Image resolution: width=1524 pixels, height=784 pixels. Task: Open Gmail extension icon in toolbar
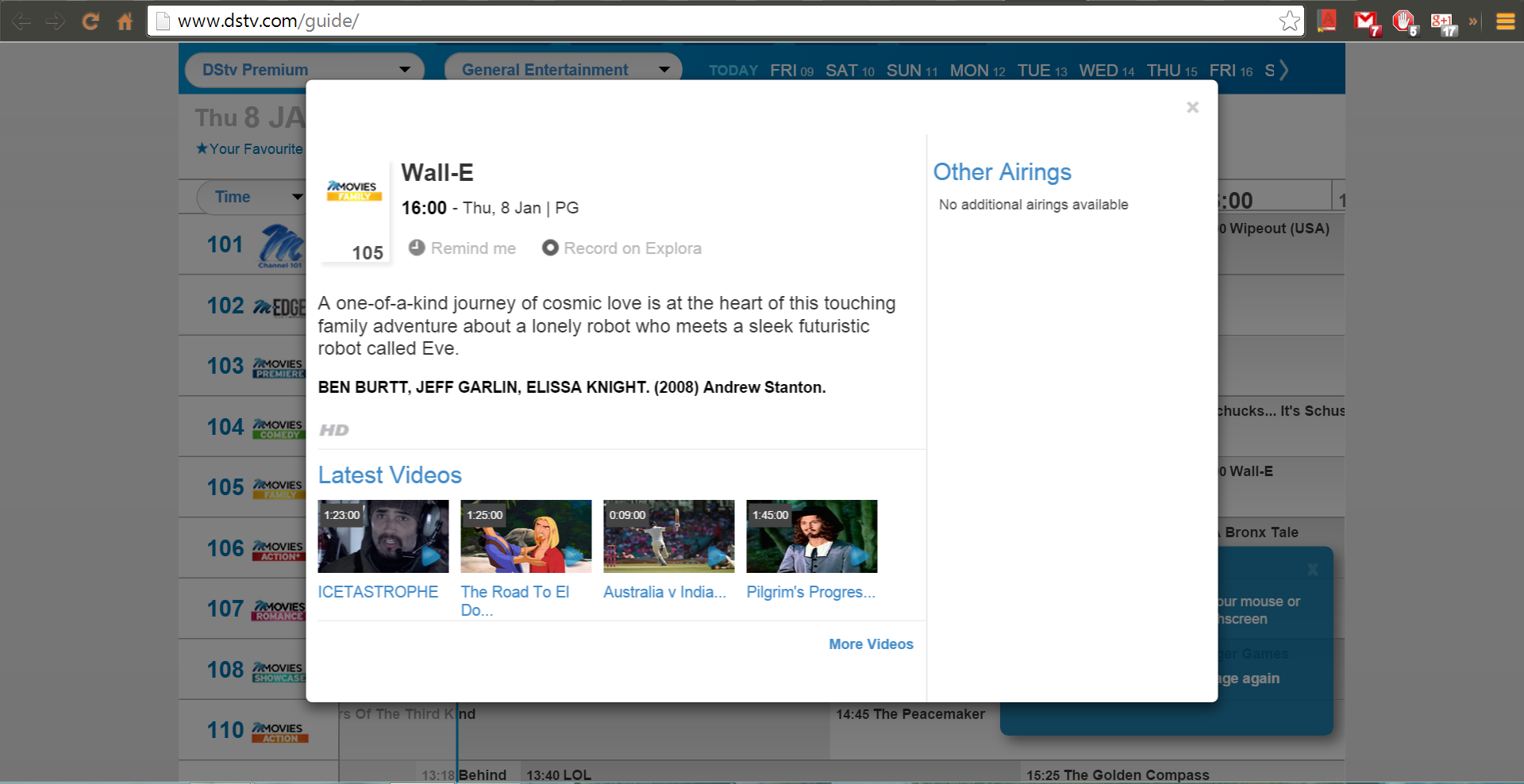pyautogui.click(x=1367, y=22)
